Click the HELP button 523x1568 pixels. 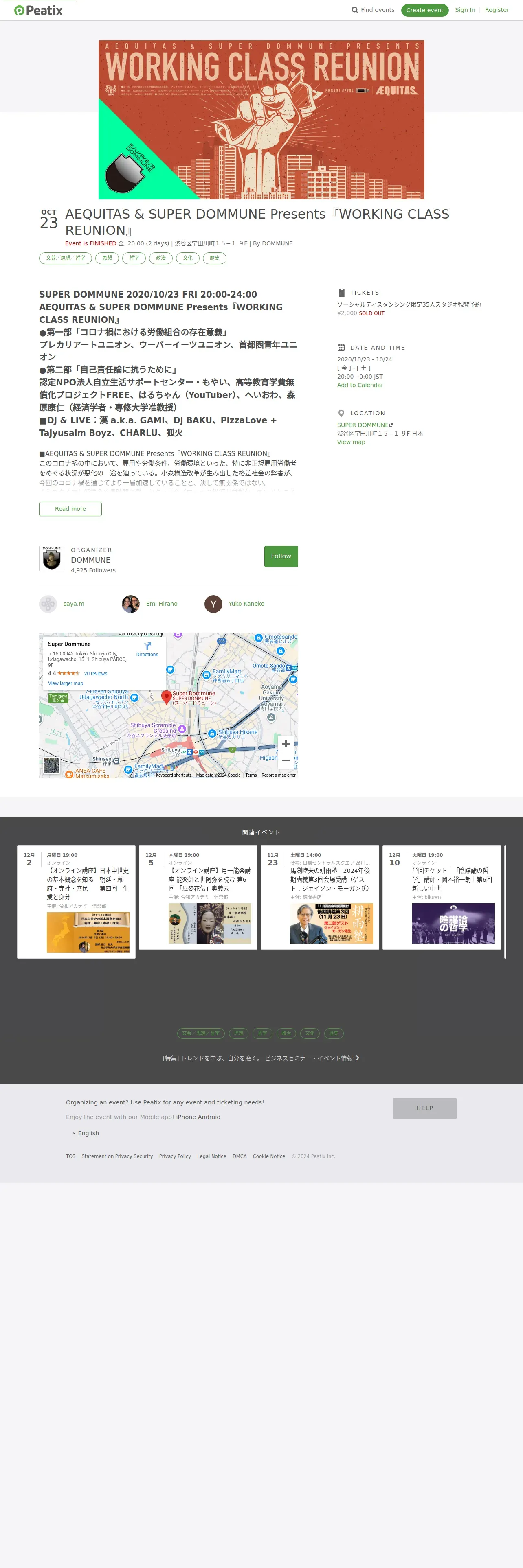(424, 1108)
